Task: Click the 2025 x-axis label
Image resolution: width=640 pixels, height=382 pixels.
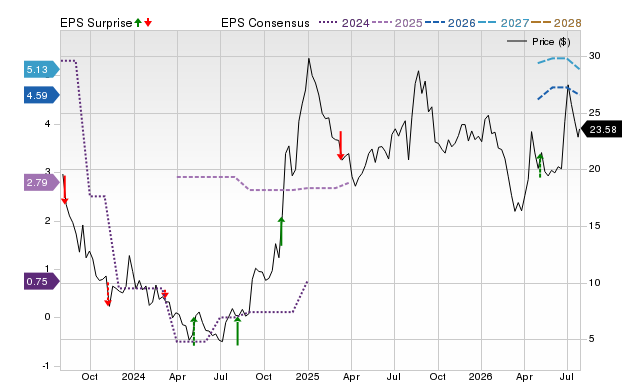Action: coord(308,376)
